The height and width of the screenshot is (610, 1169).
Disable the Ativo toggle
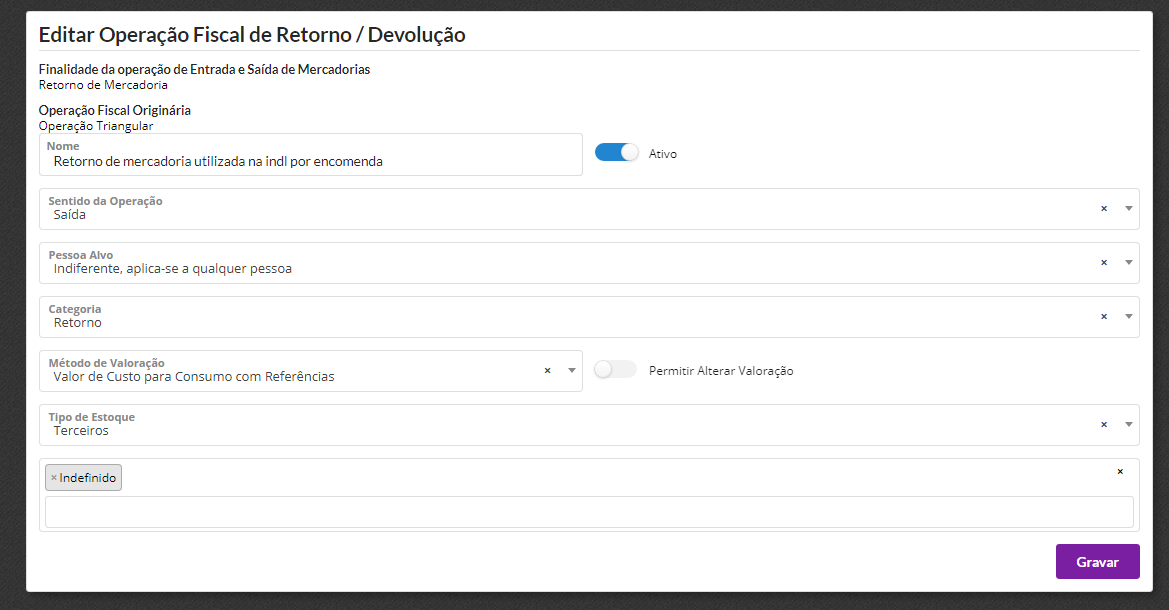[616, 153]
